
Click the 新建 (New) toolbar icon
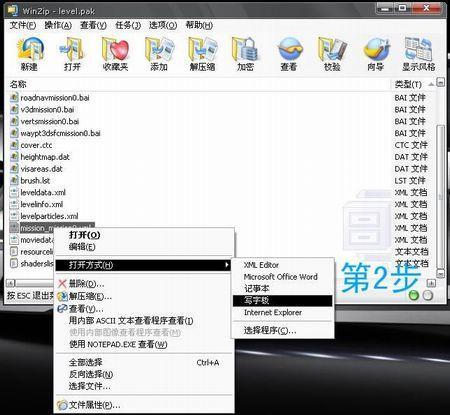30,54
